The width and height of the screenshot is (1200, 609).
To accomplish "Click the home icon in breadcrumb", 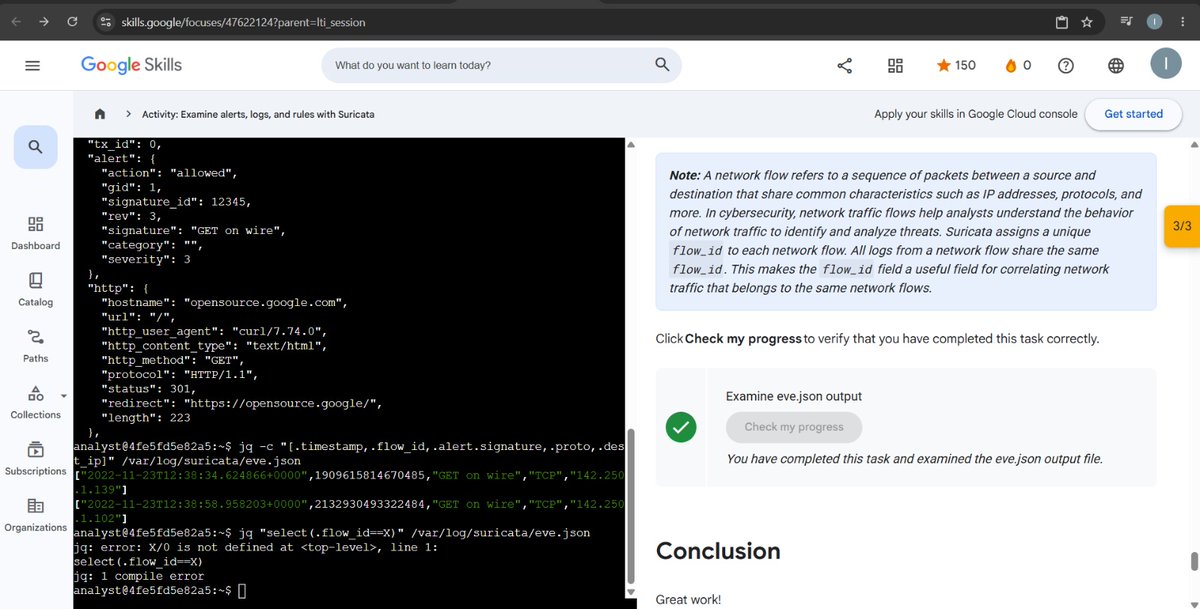I will (100, 114).
